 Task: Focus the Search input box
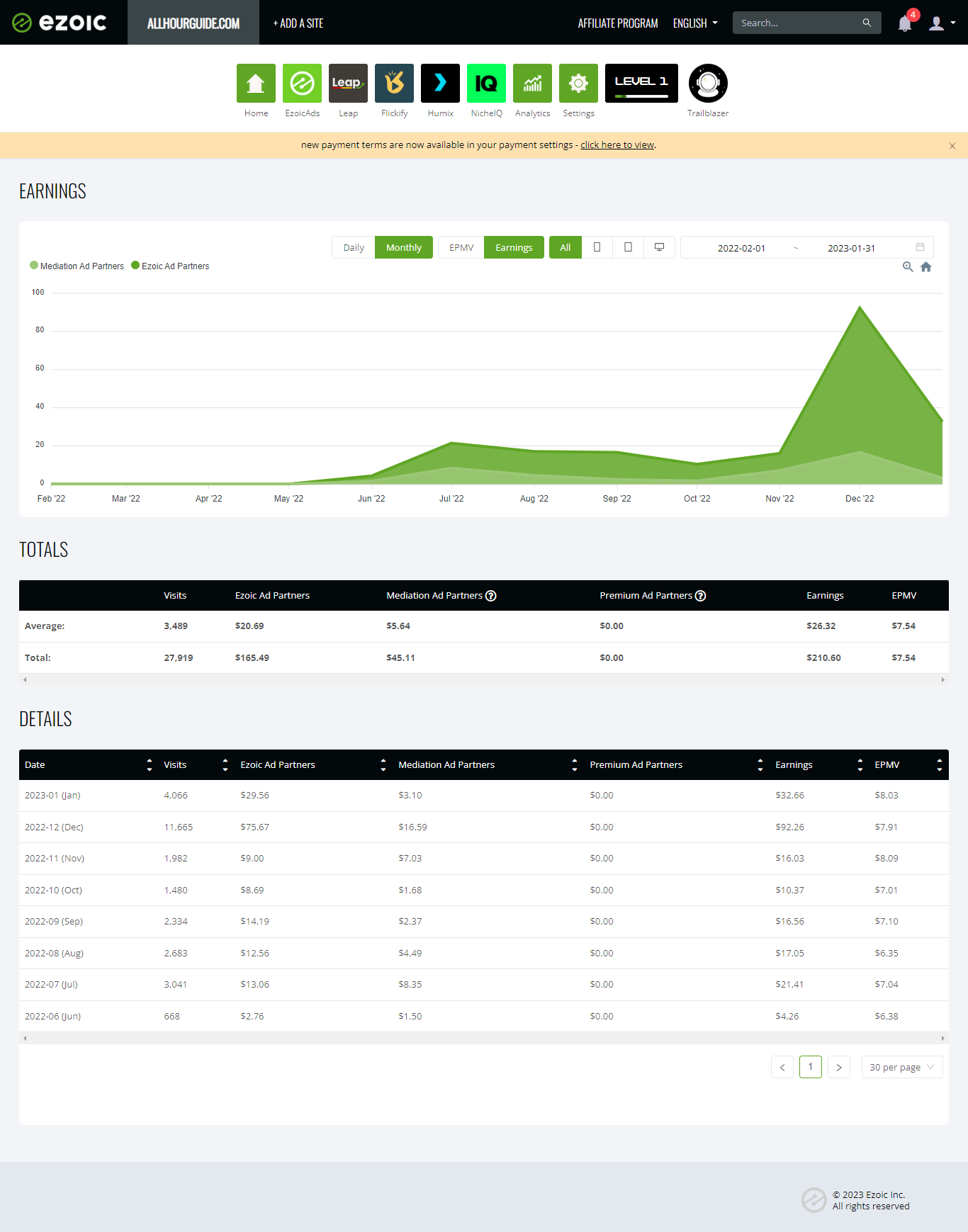point(798,23)
